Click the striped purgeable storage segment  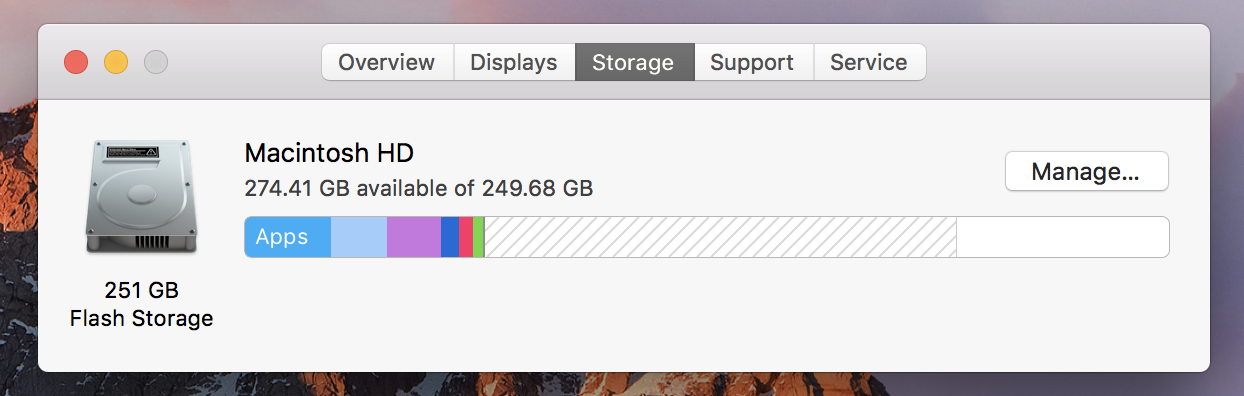point(721,237)
